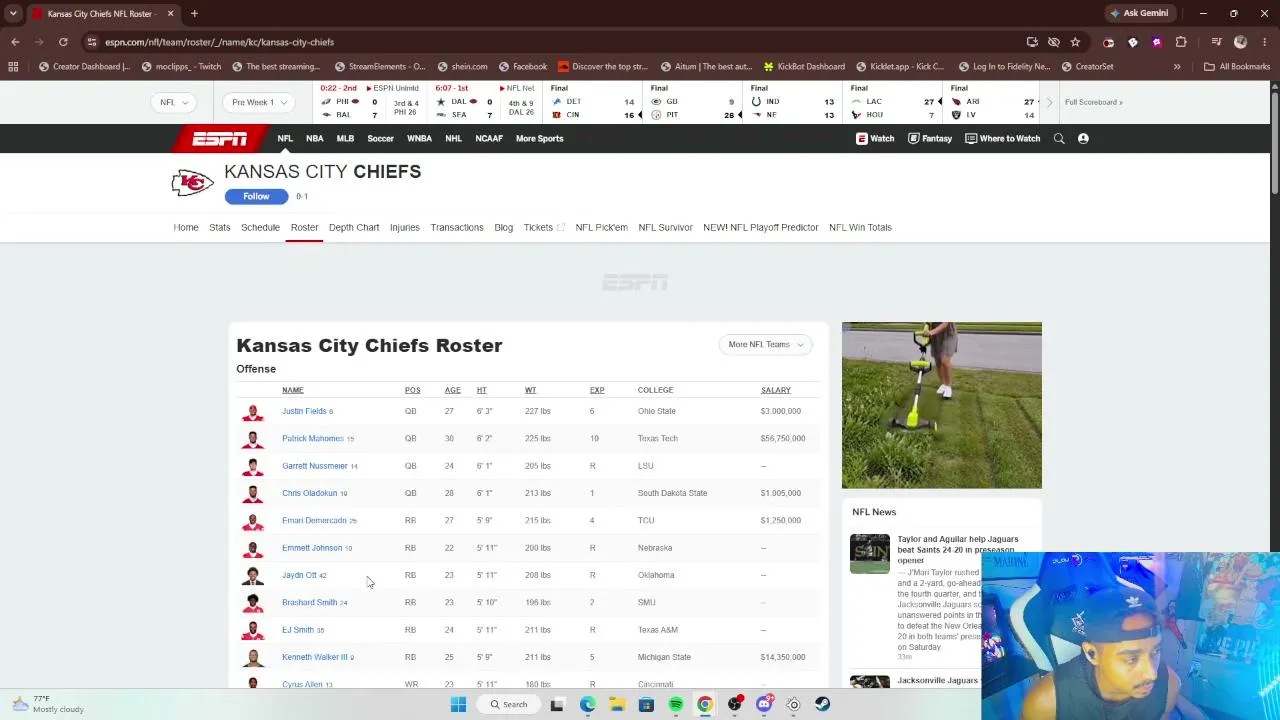Click the taskbar Search box
This screenshot has height=720, width=1280.
tap(508, 705)
